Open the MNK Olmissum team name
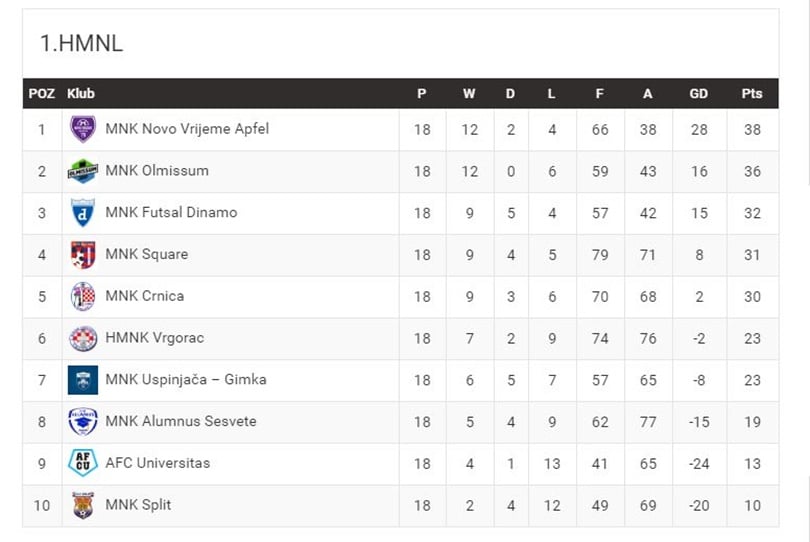810x542 pixels. (x=157, y=171)
